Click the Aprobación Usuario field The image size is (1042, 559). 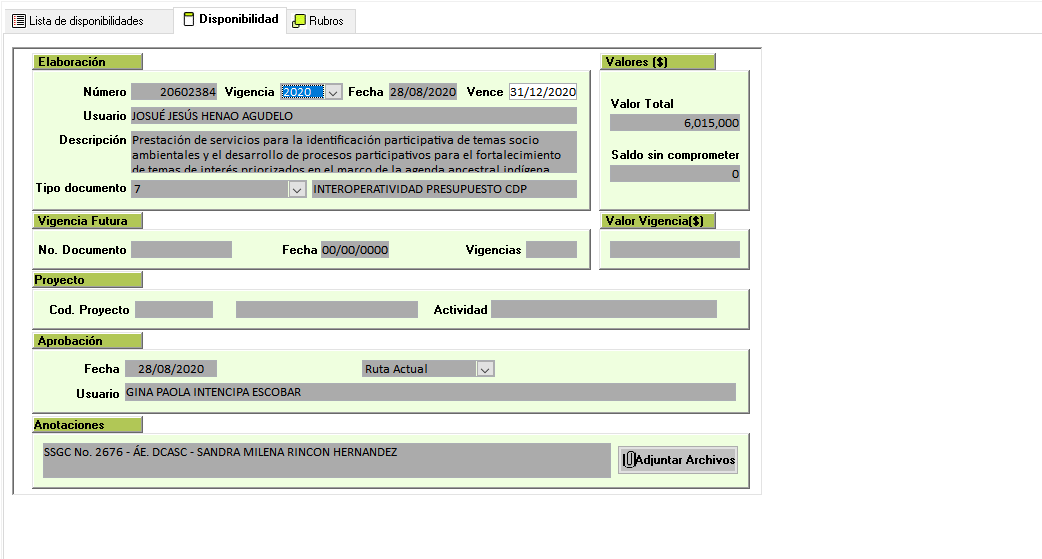click(429, 392)
